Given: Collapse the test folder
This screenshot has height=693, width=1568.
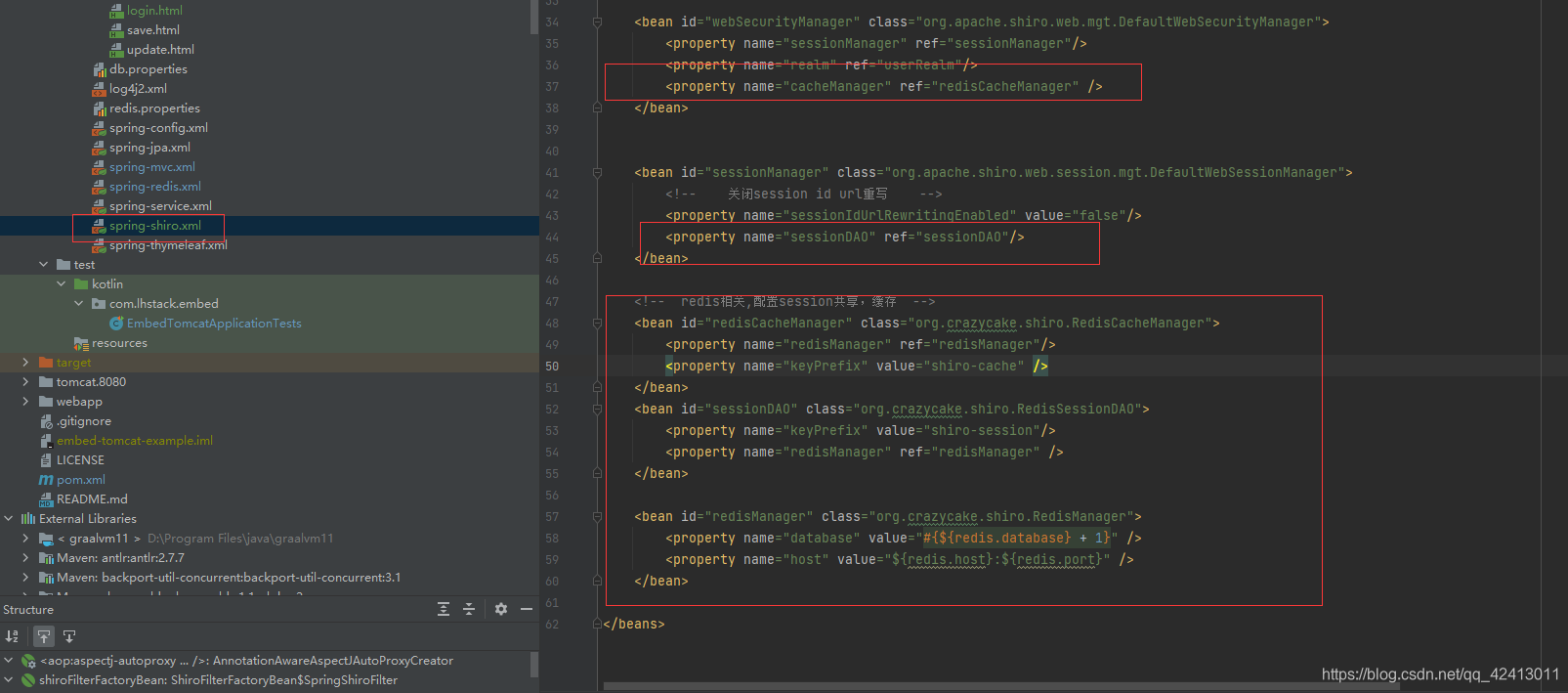Looking at the screenshot, I should coord(43,265).
